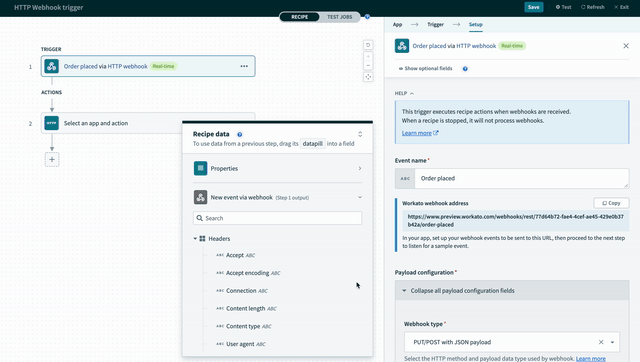Click in the Event name input field
Viewport: 640px width, 362px height.
(522, 178)
